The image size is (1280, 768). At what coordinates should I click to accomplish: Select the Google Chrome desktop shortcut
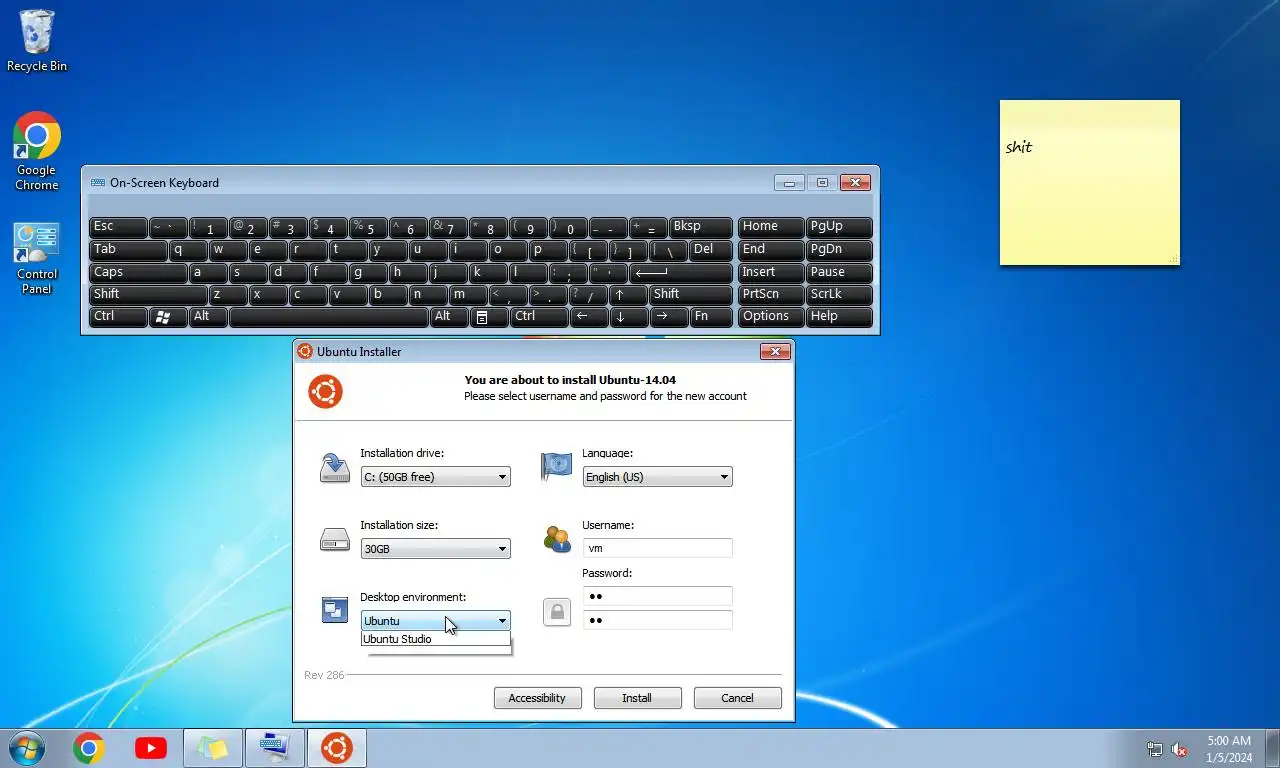(37, 150)
